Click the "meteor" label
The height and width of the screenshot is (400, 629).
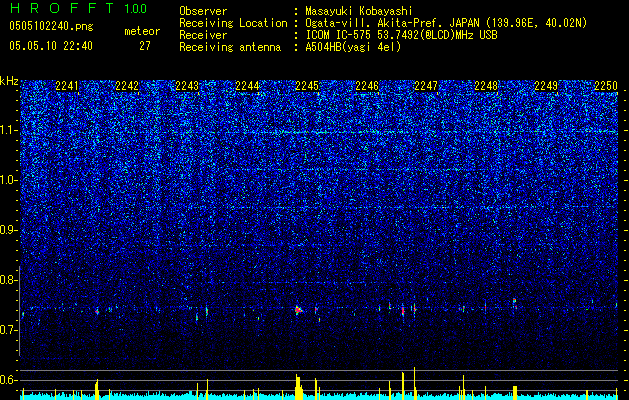pyautogui.click(x=142, y=32)
